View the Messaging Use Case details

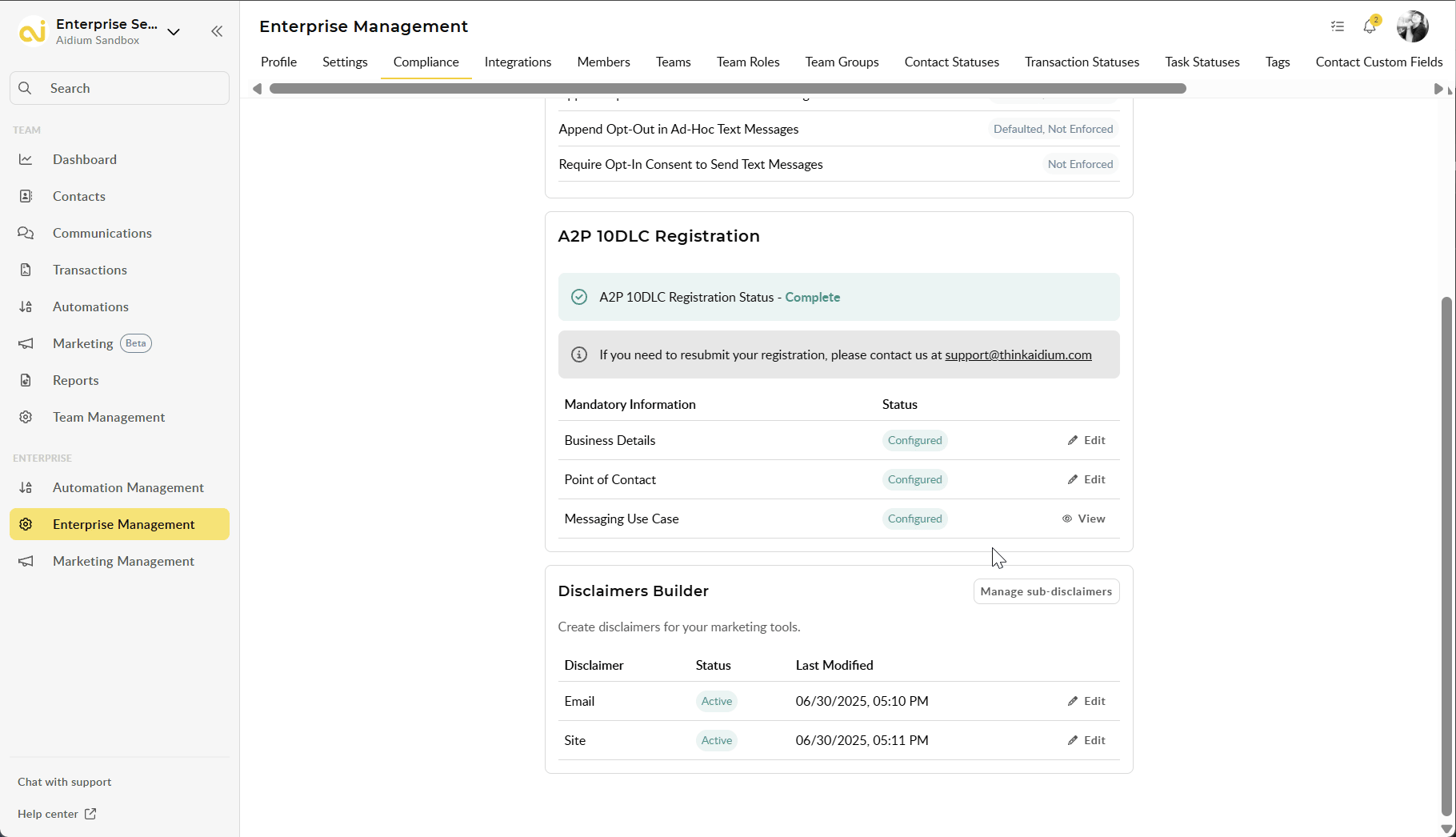click(x=1083, y=519)
